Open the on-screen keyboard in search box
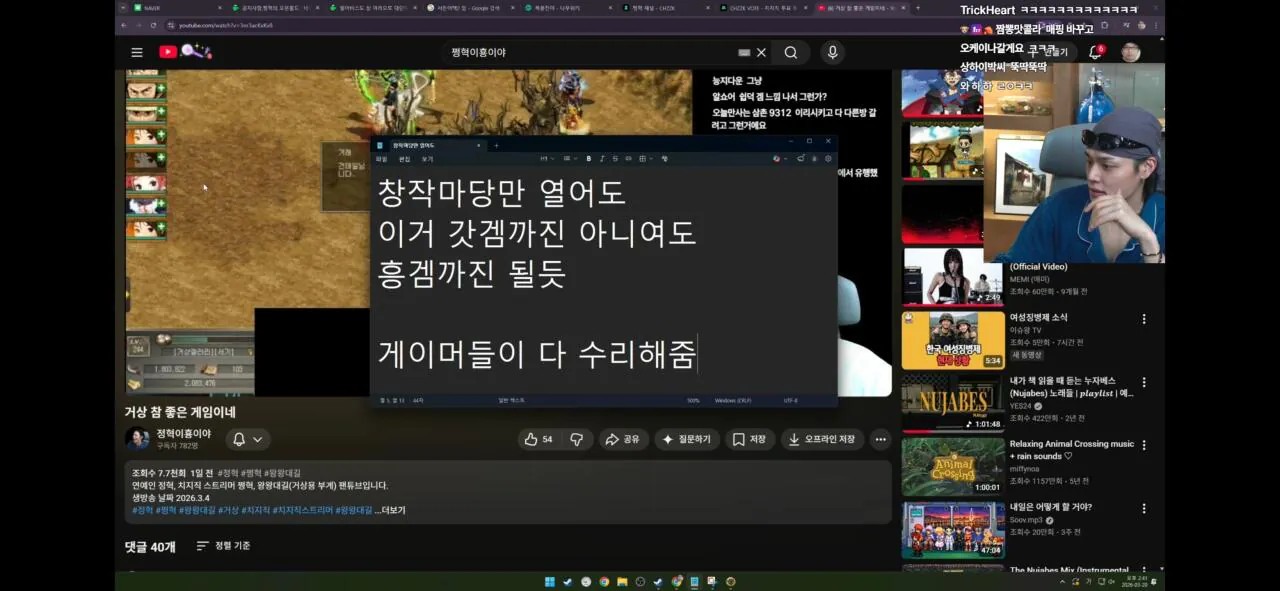 click(x=744, y=52)
